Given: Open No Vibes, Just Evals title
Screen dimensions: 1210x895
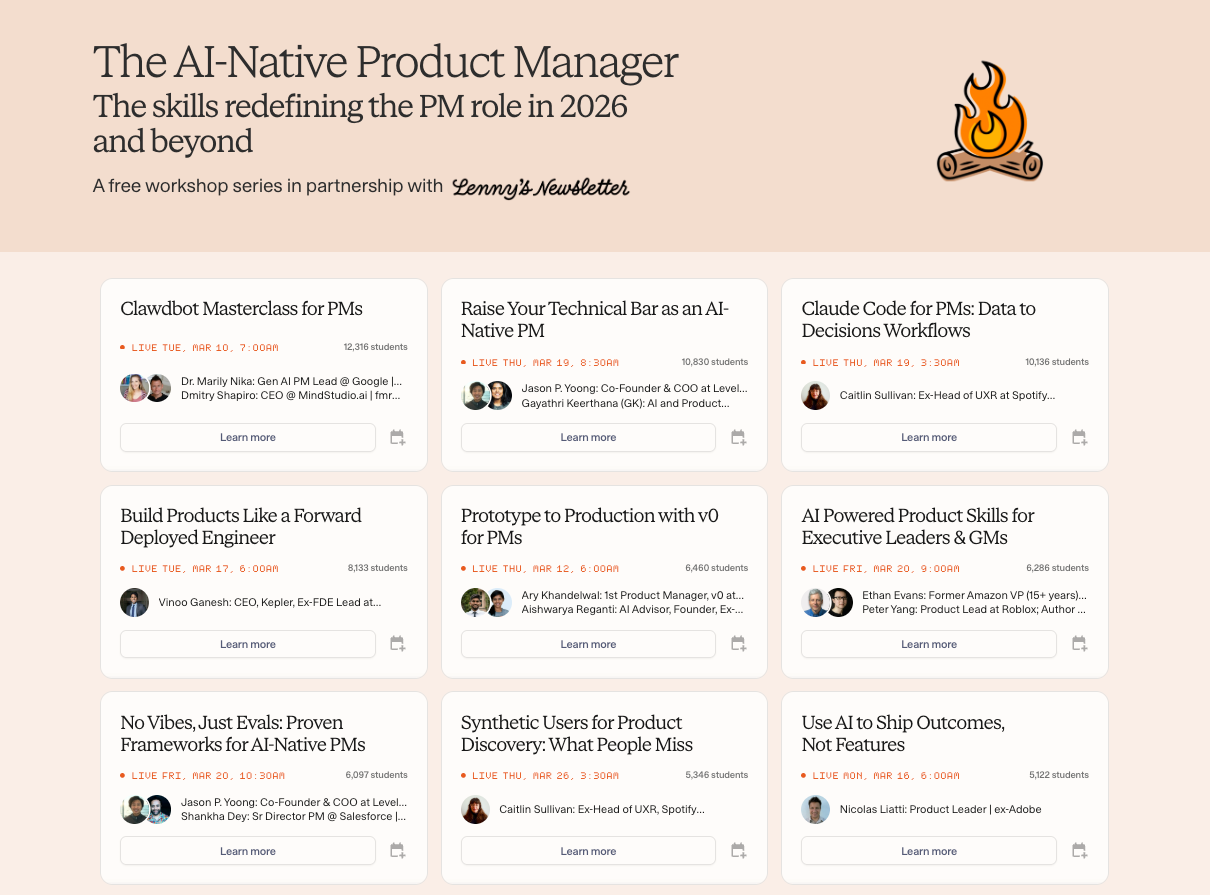Looking at the screenshot, I should [243, 733].
